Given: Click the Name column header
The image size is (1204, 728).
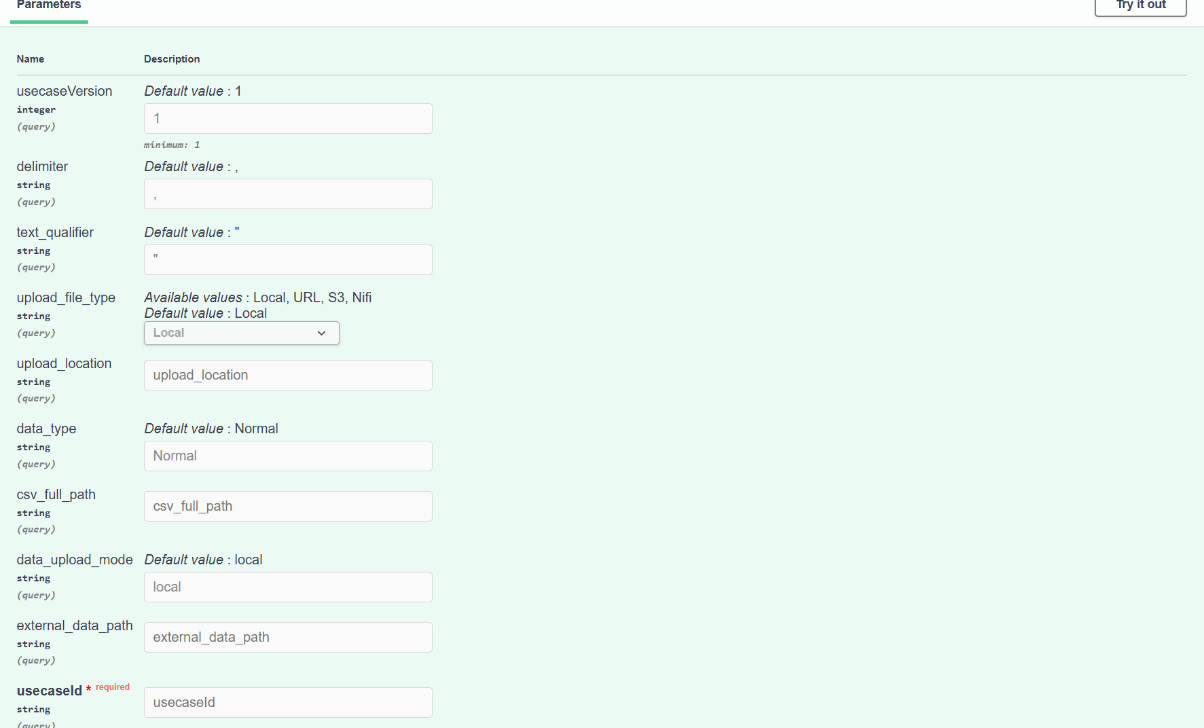Looking at the screenshot, I should pyautogui.click(x=30, y=59).
